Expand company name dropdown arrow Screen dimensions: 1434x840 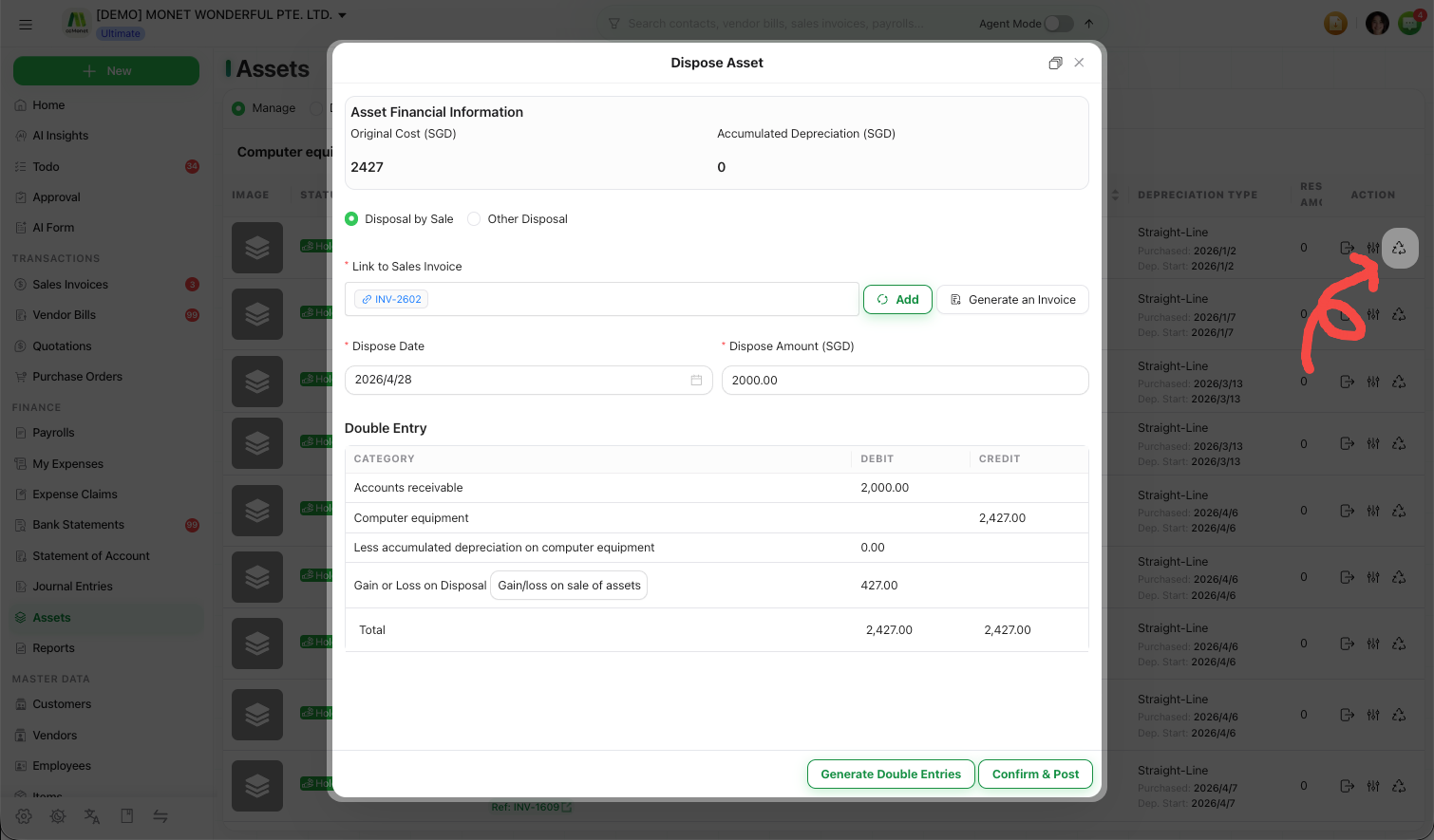coord(342,15)
